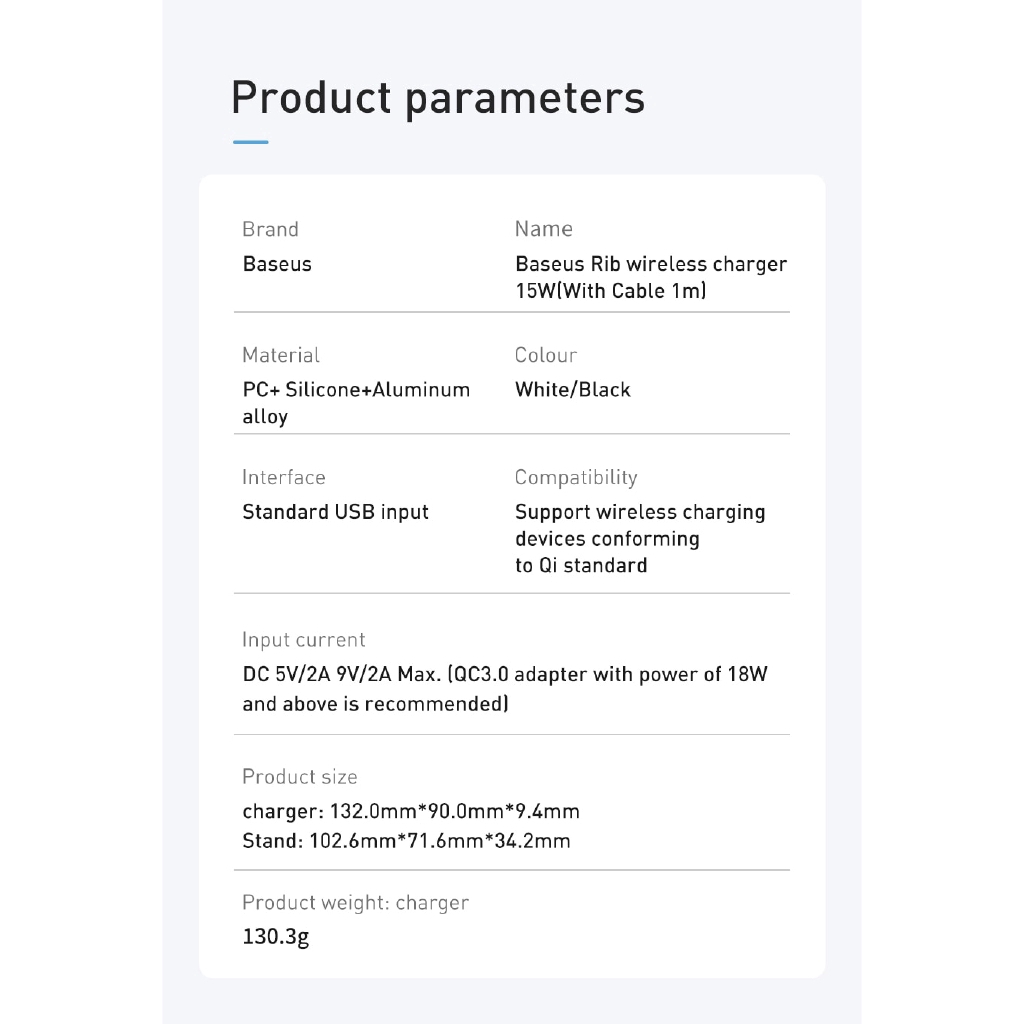Click the "Brand" label

270,229
